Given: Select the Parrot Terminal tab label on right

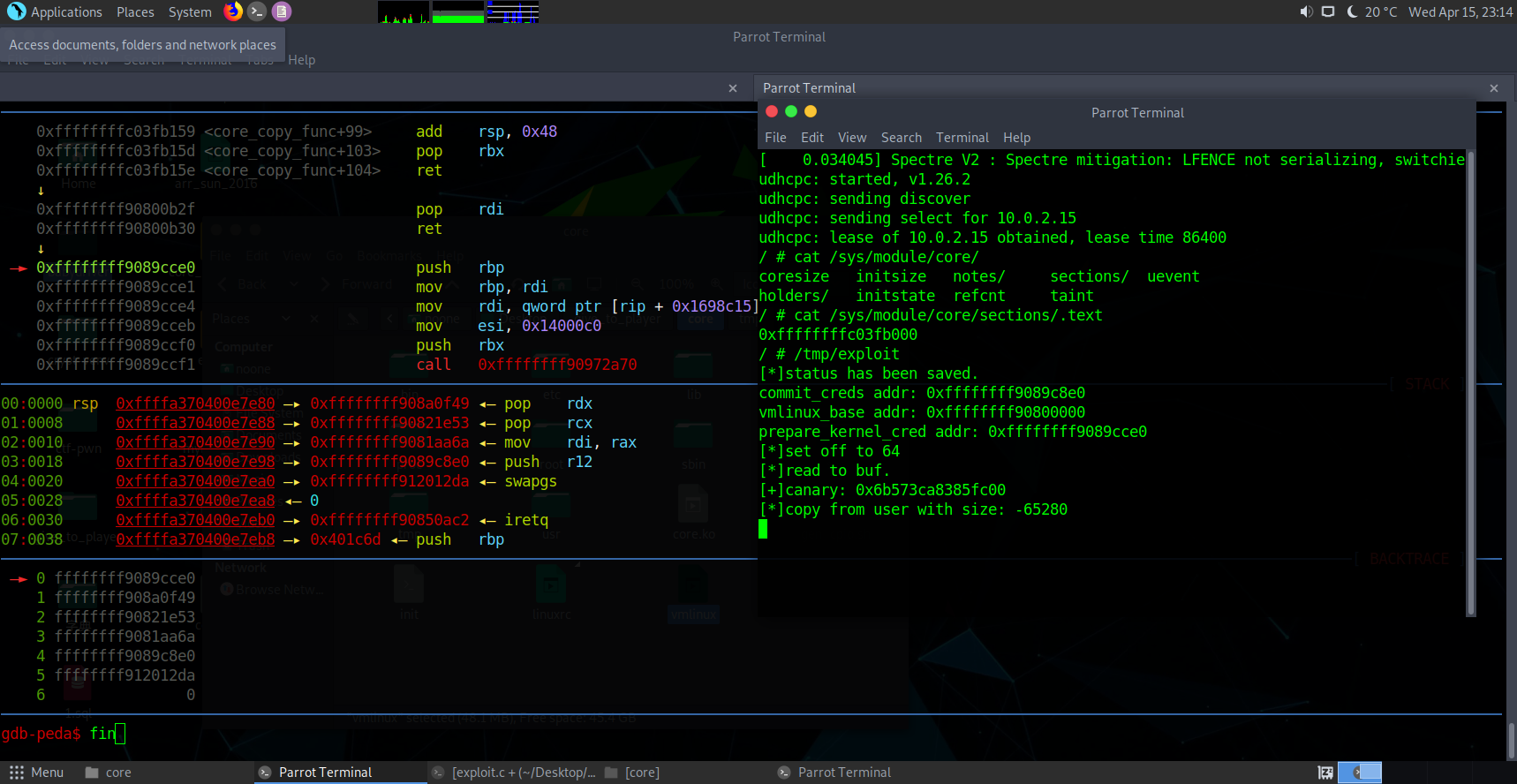Looking at the screenshot, I should click(809, 88).
